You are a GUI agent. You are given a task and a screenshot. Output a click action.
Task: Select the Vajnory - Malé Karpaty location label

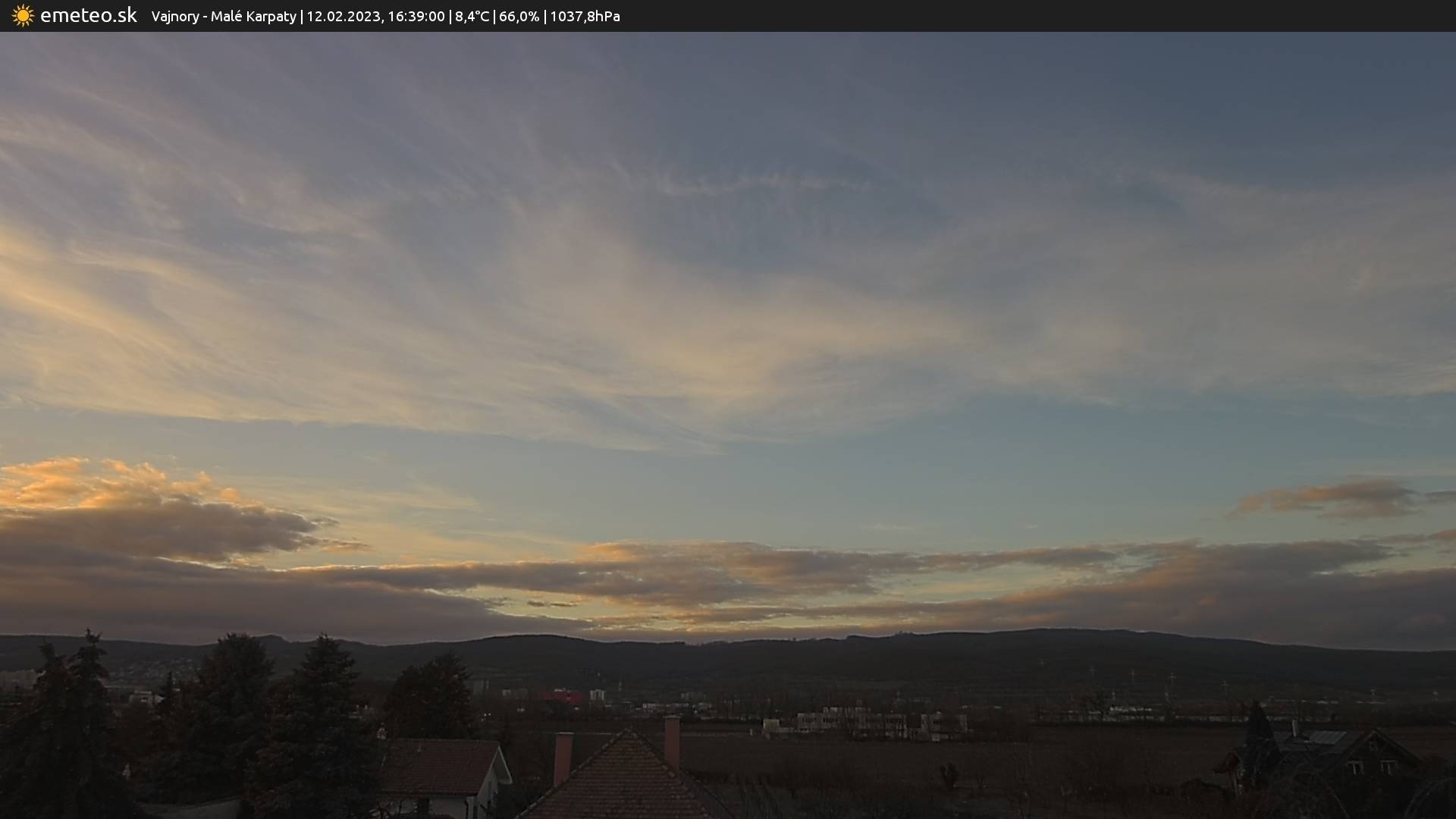(x=223, y=17)
